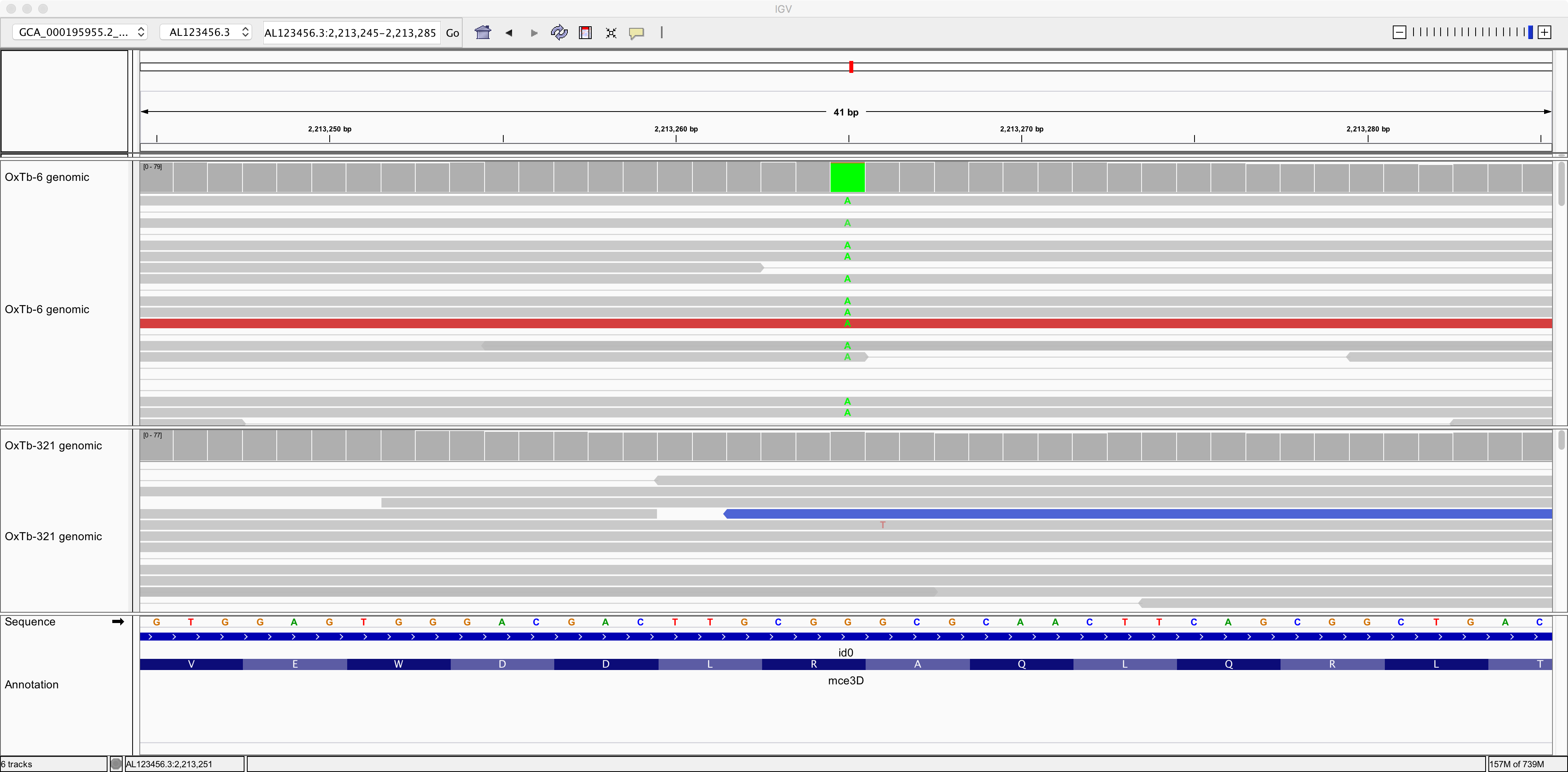Click the zoom out minus icon
The width and height of the screenshot is (1568, 772).
click(1400, 32)
